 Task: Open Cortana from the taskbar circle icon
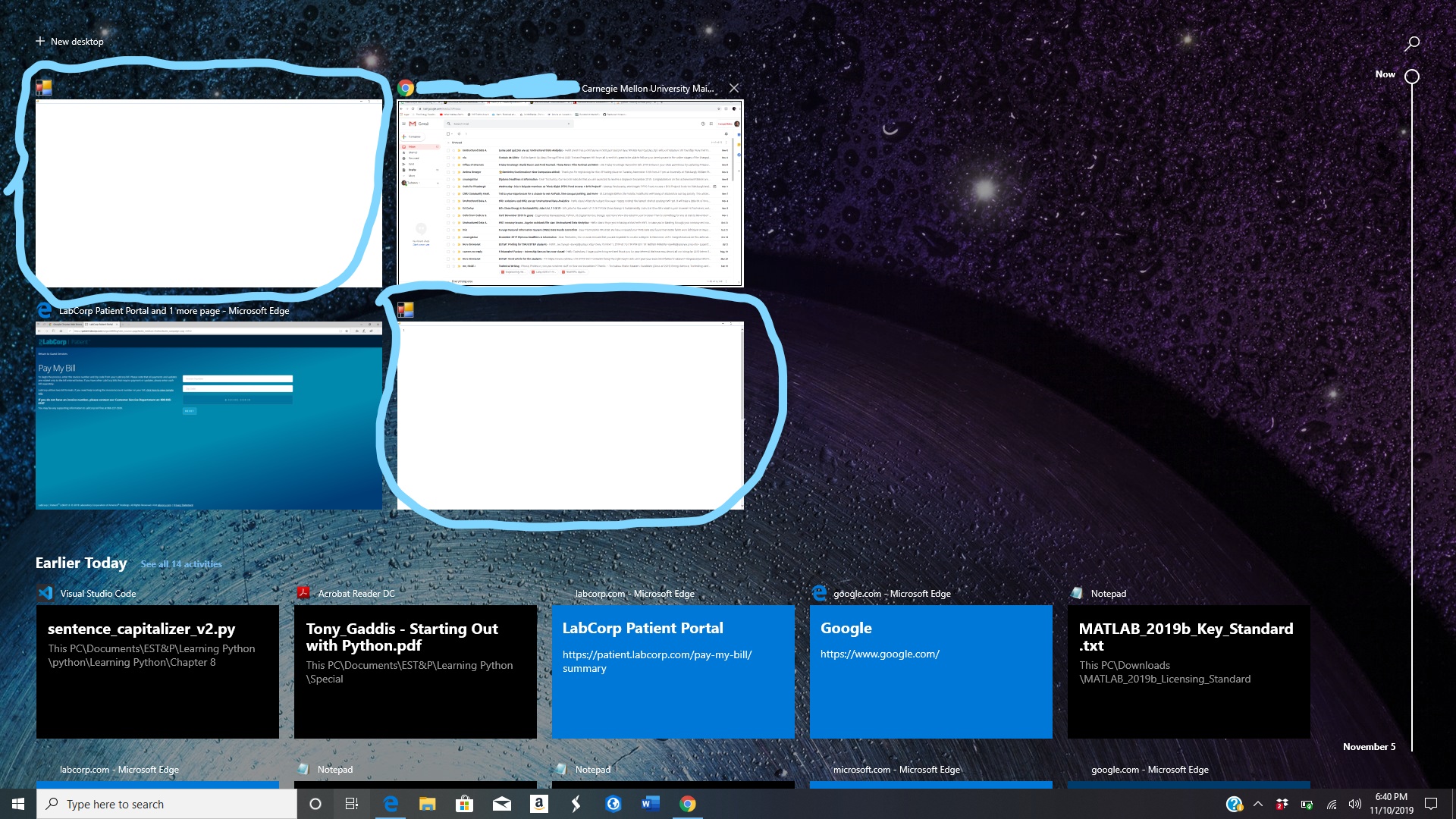[315, 804]
